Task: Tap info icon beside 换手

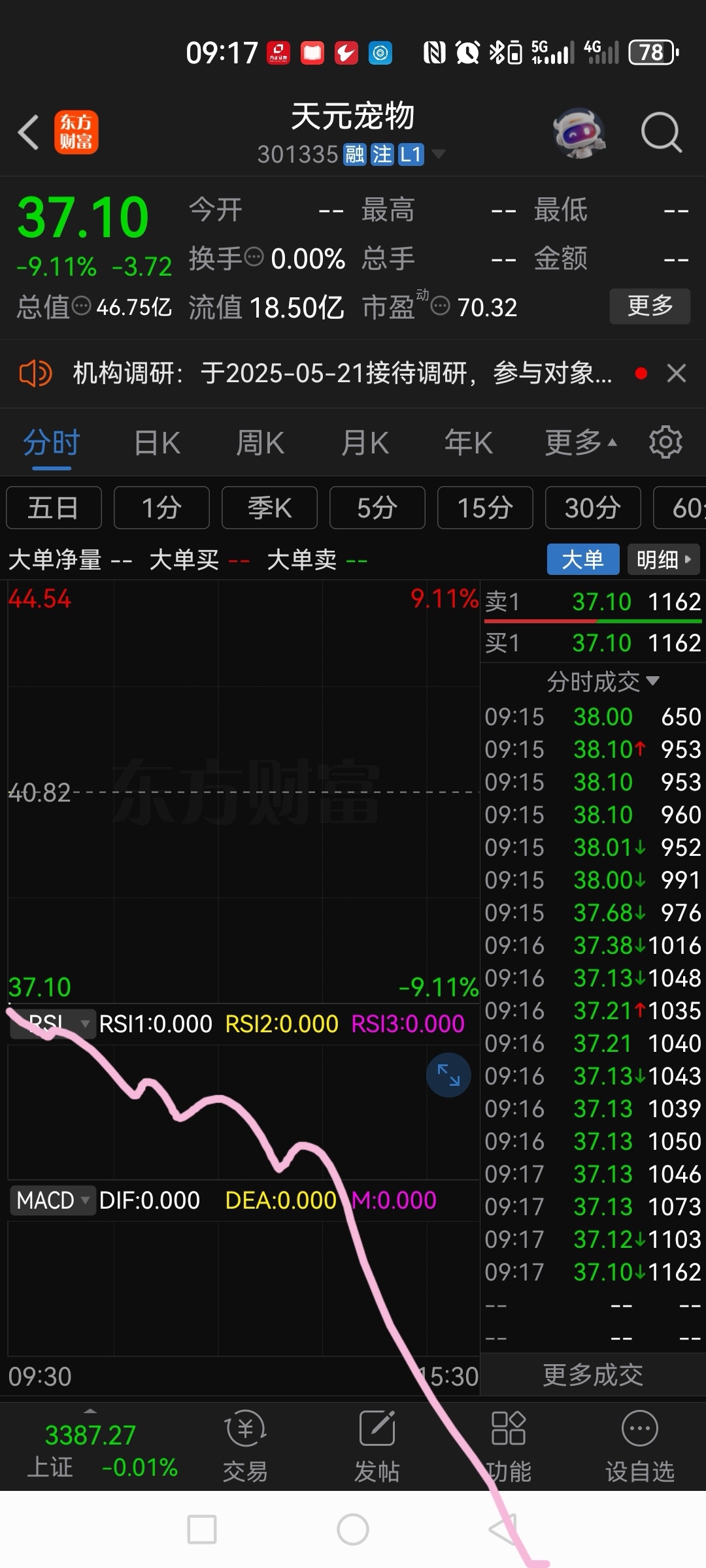Action: coord(254,257)
